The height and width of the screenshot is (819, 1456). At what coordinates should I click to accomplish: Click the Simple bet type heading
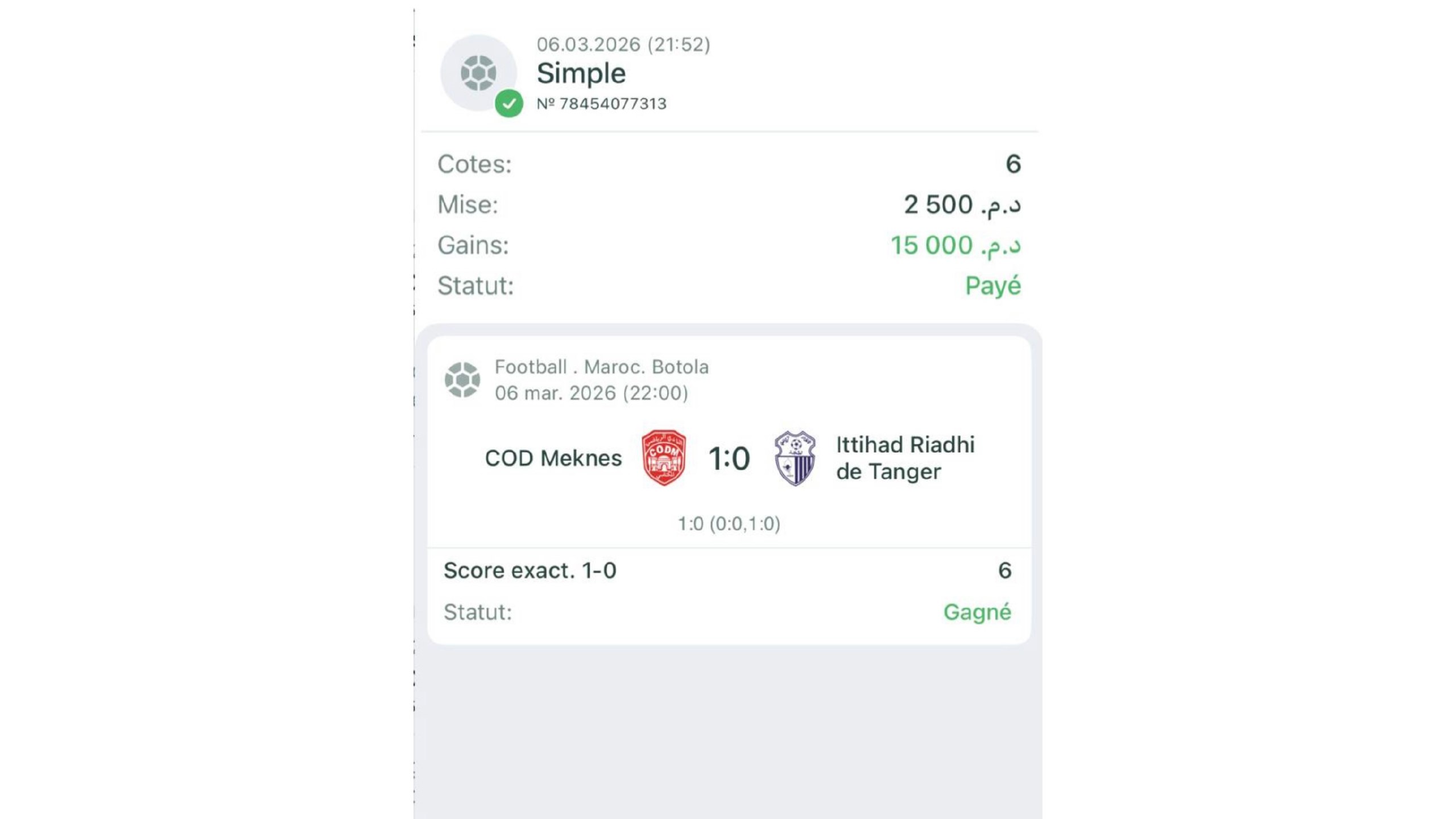581,73
